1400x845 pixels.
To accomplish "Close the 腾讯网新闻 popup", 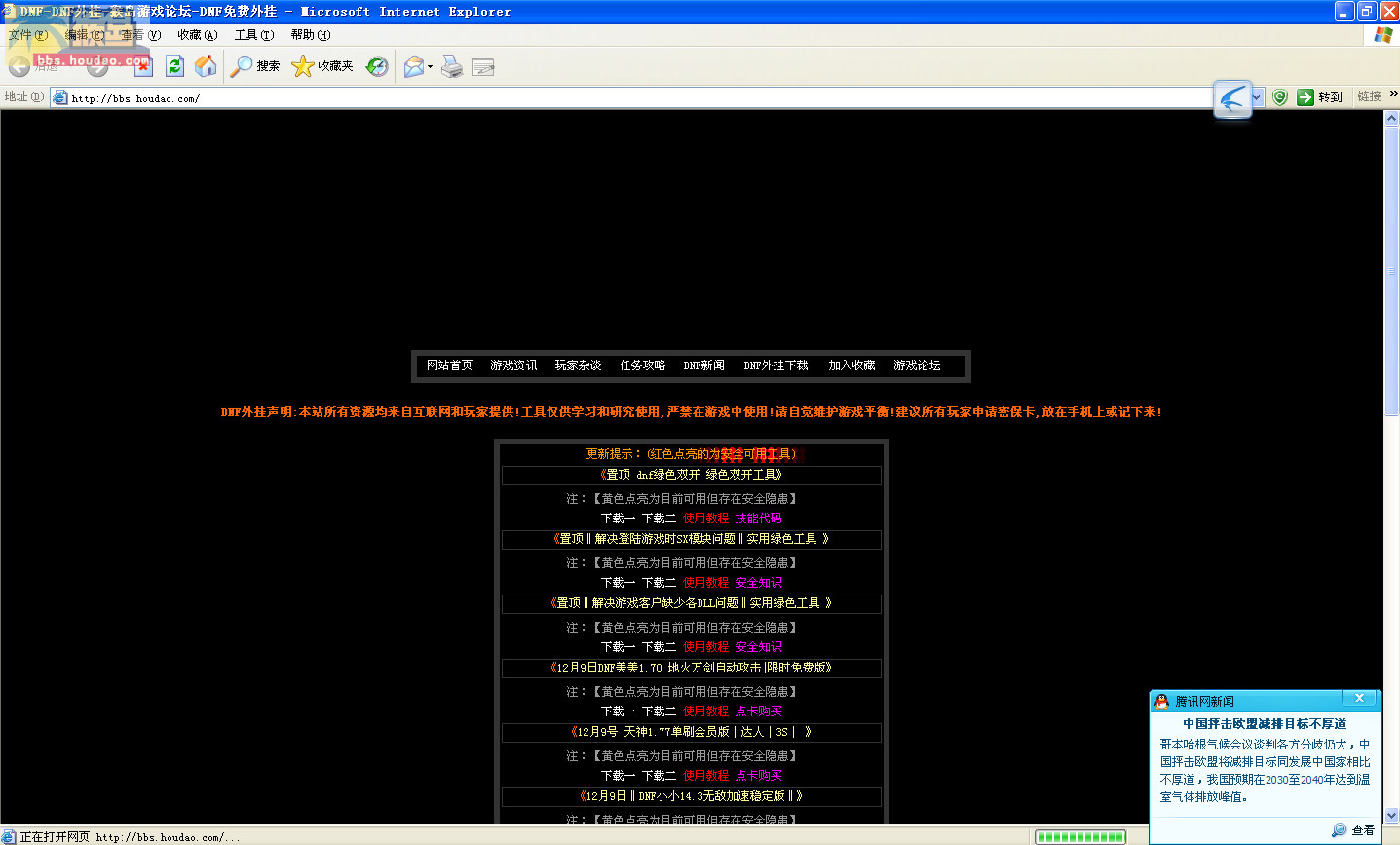I will click(x=1359, y=698).
